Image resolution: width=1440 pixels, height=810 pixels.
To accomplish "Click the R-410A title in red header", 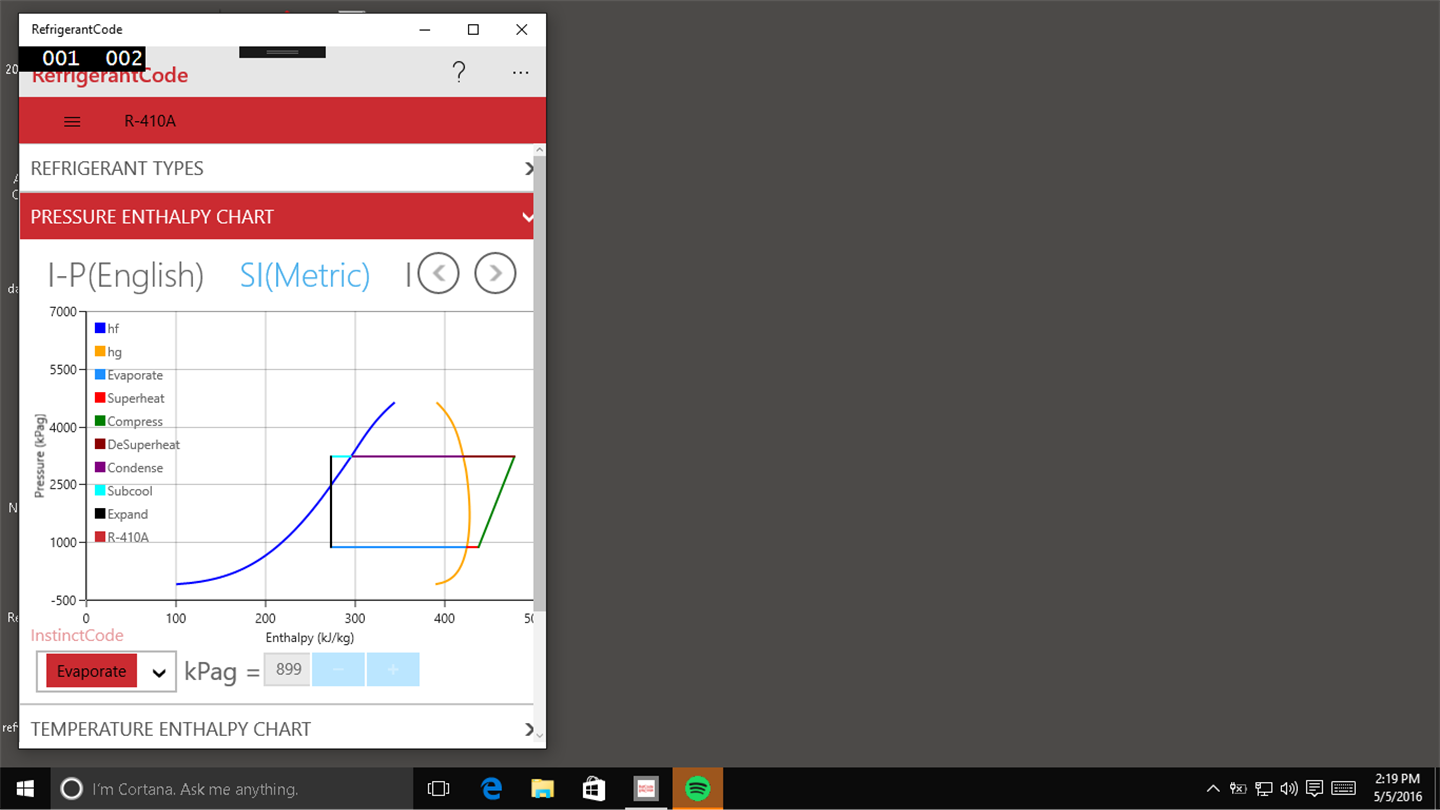I will click(x=150, y=122).
